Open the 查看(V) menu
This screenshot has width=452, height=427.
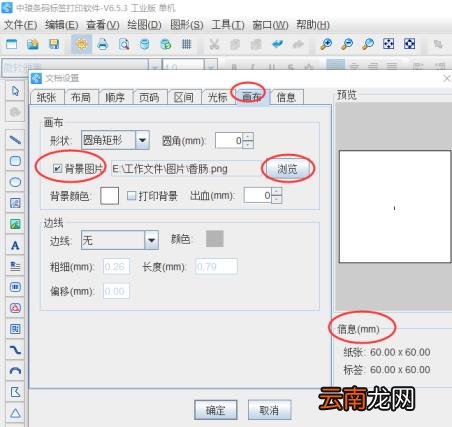103,25
